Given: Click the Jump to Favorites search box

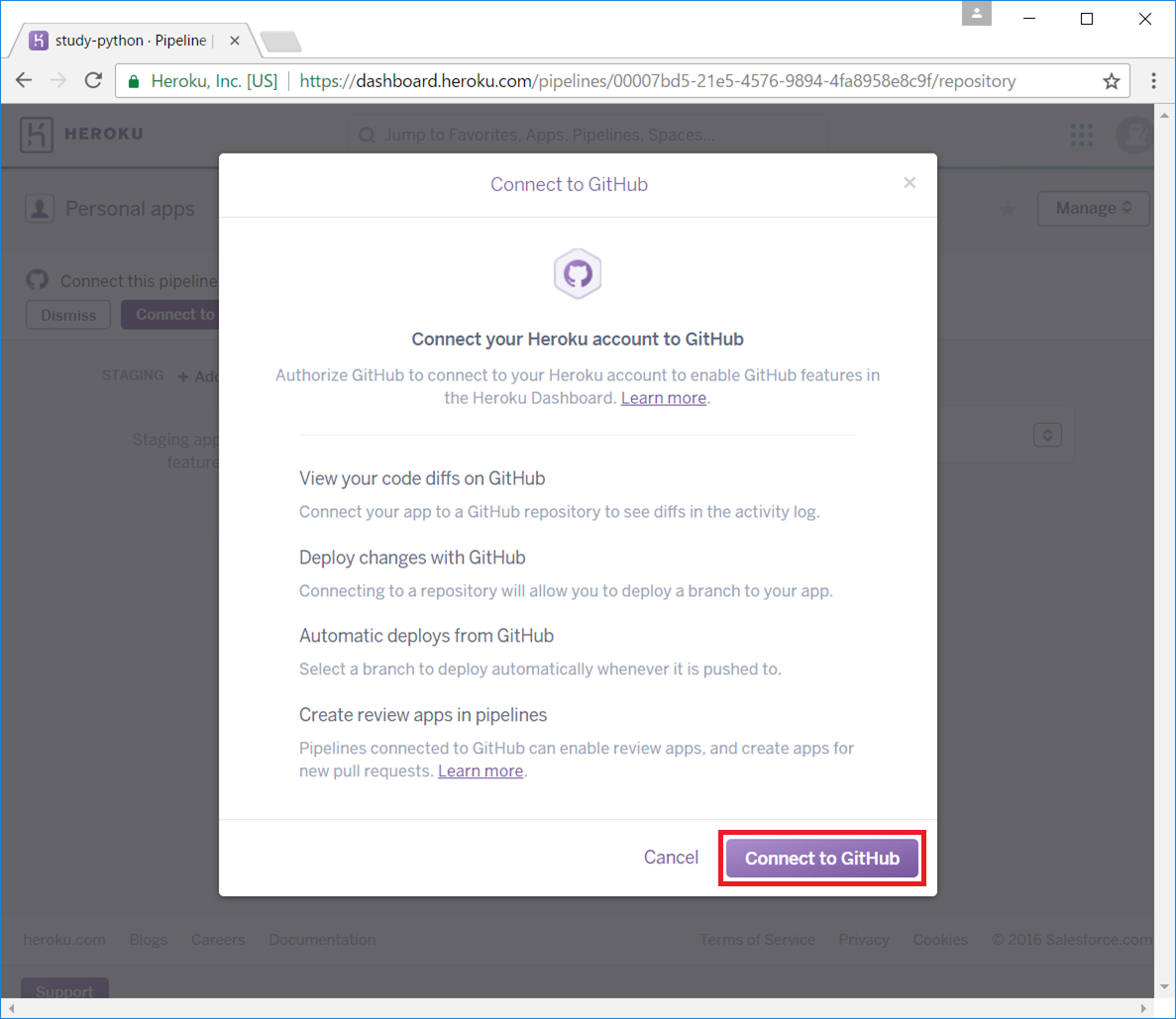Looking at the screenshot, I should 585,135.
